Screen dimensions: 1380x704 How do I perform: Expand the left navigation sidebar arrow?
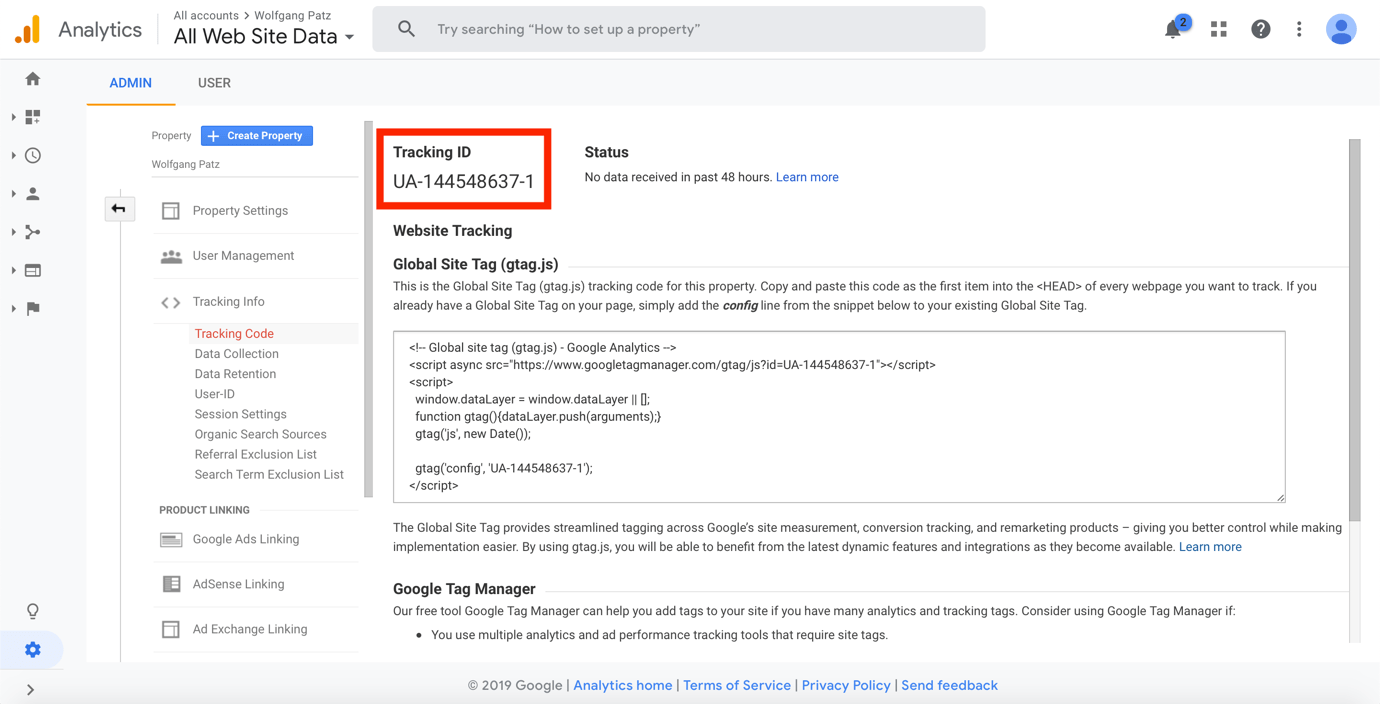[x=30, y=690]
